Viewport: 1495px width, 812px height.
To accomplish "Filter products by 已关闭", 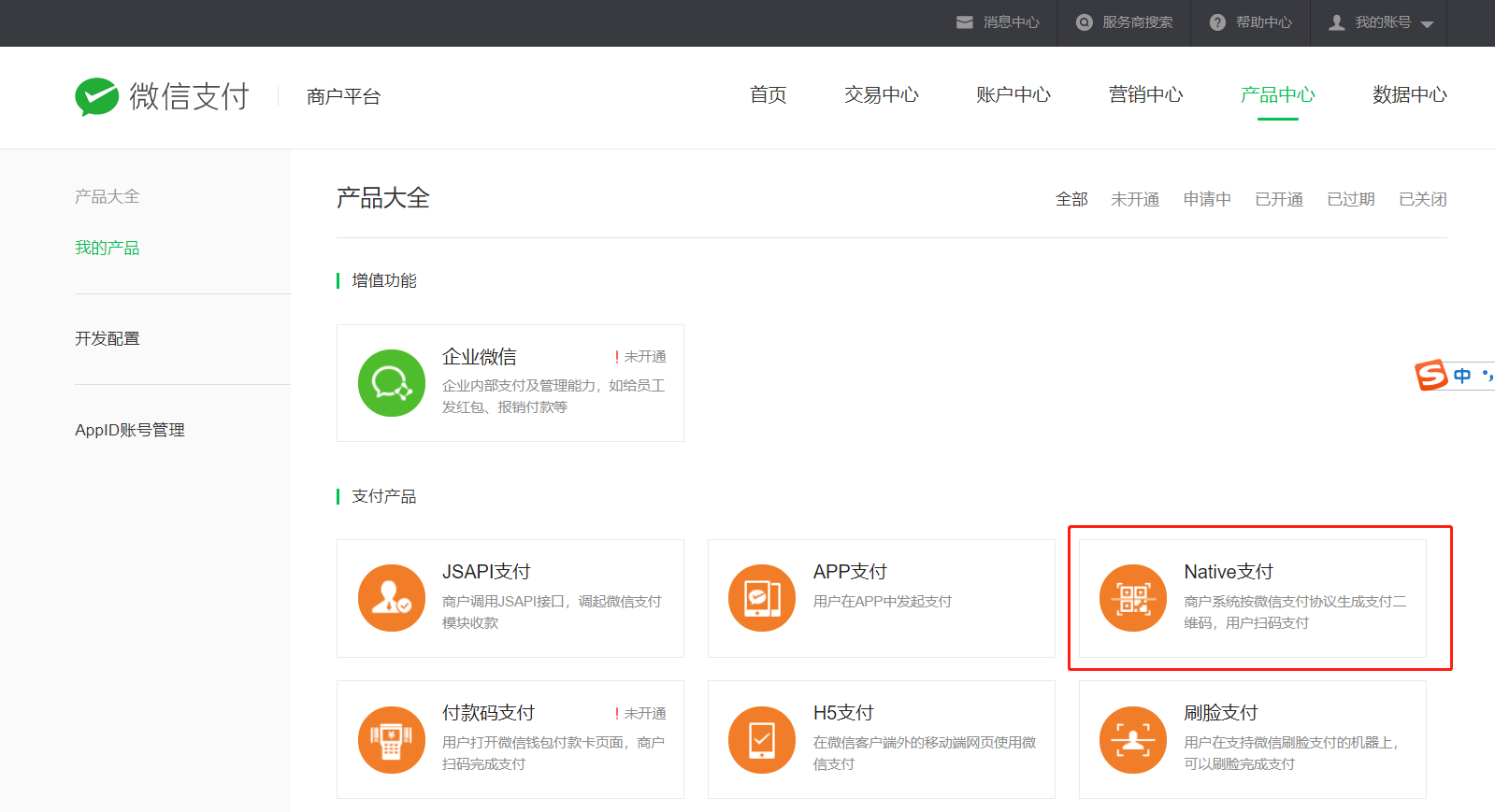I will [x=1423, y=199].
